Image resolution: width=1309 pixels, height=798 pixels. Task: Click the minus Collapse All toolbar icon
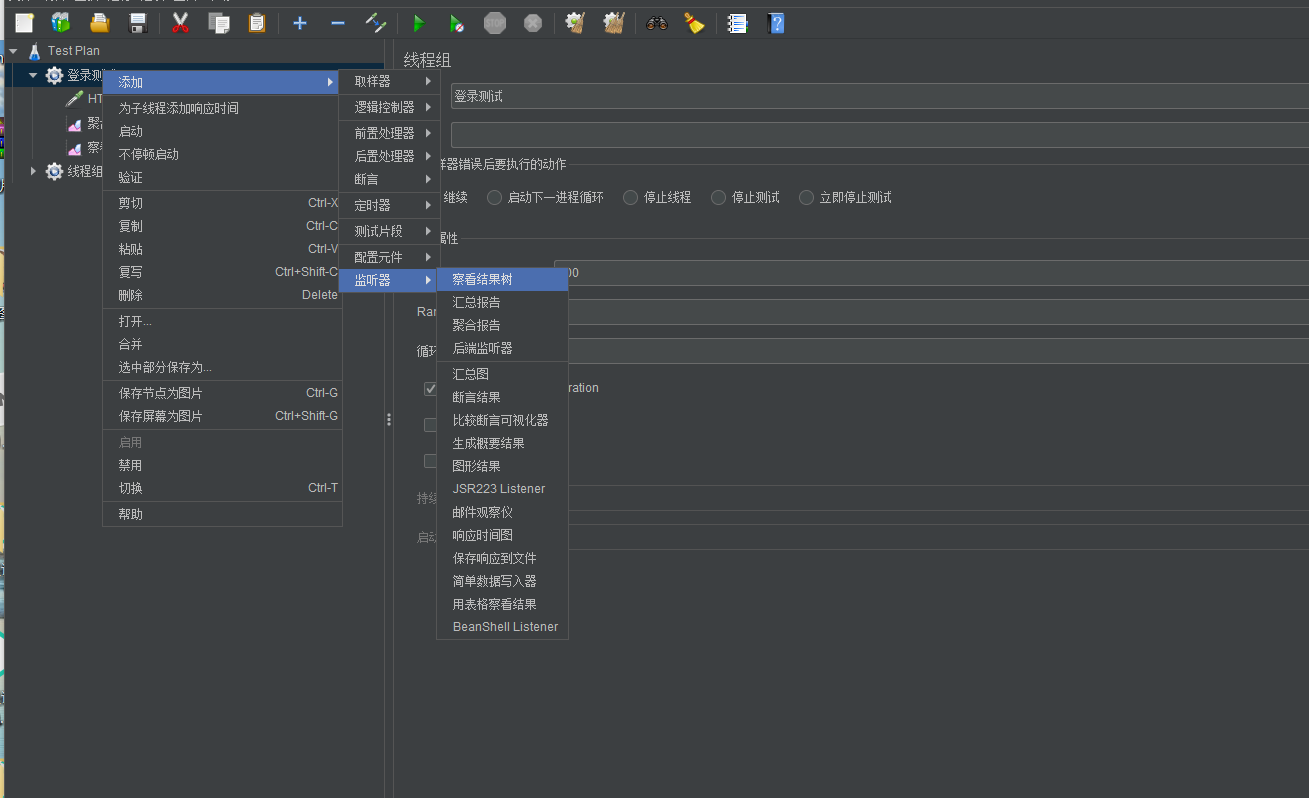click(x=337, y=22)
